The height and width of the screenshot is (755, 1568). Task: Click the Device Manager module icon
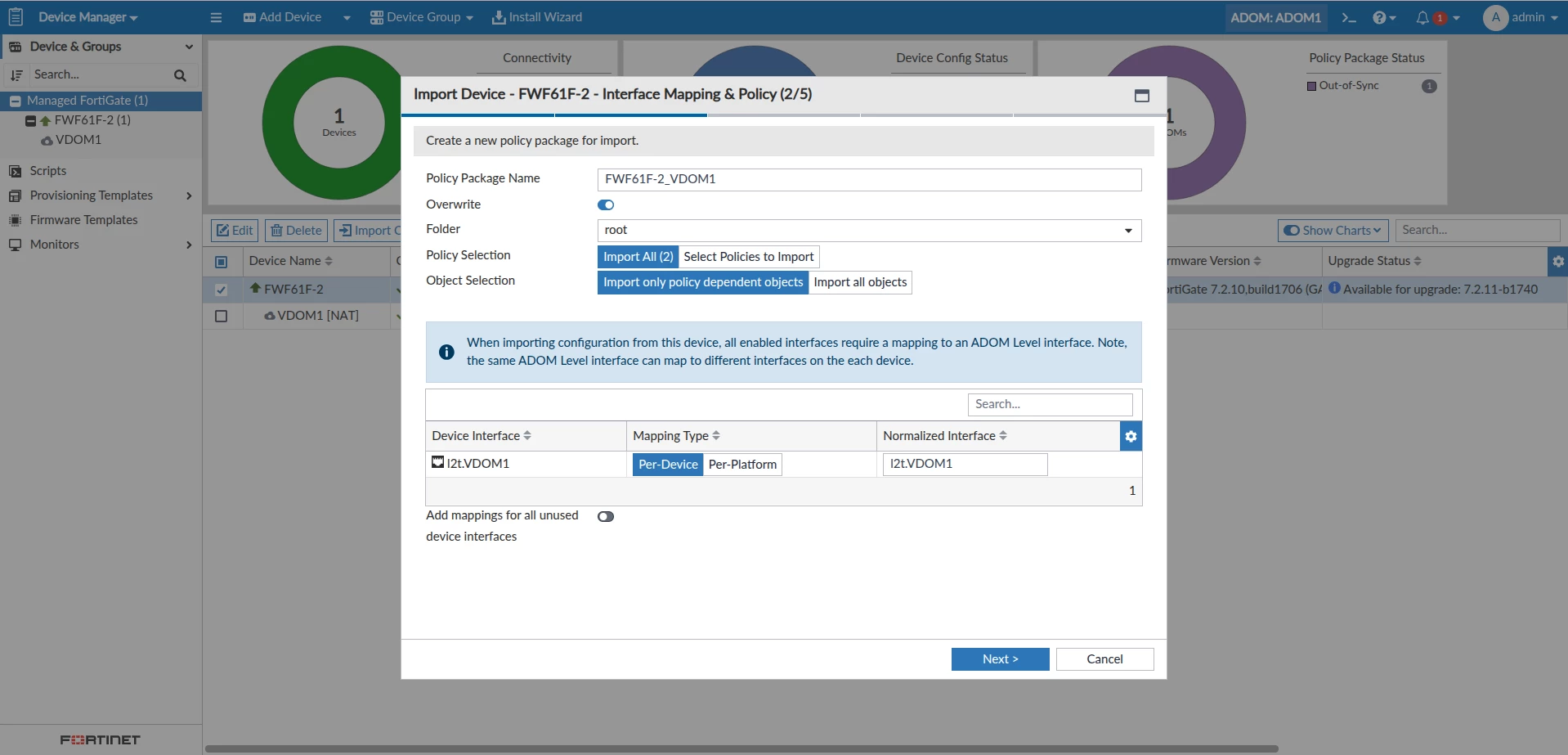[16, 16]
